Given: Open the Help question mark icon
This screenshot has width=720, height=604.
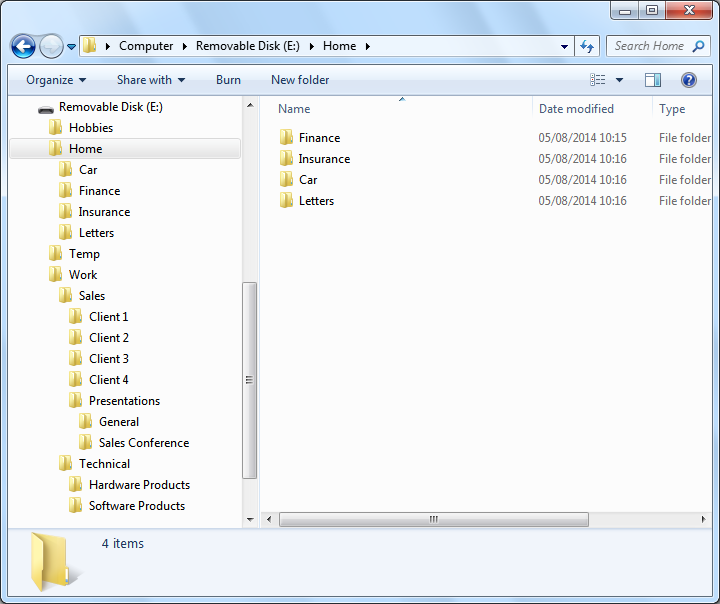Looking at the screenshot, I should tap(688, 80).
